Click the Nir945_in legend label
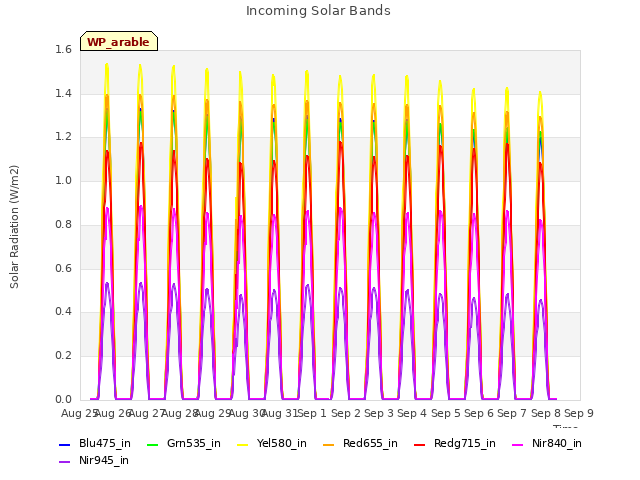The image size is (640, 480). (x=104, y=460)
